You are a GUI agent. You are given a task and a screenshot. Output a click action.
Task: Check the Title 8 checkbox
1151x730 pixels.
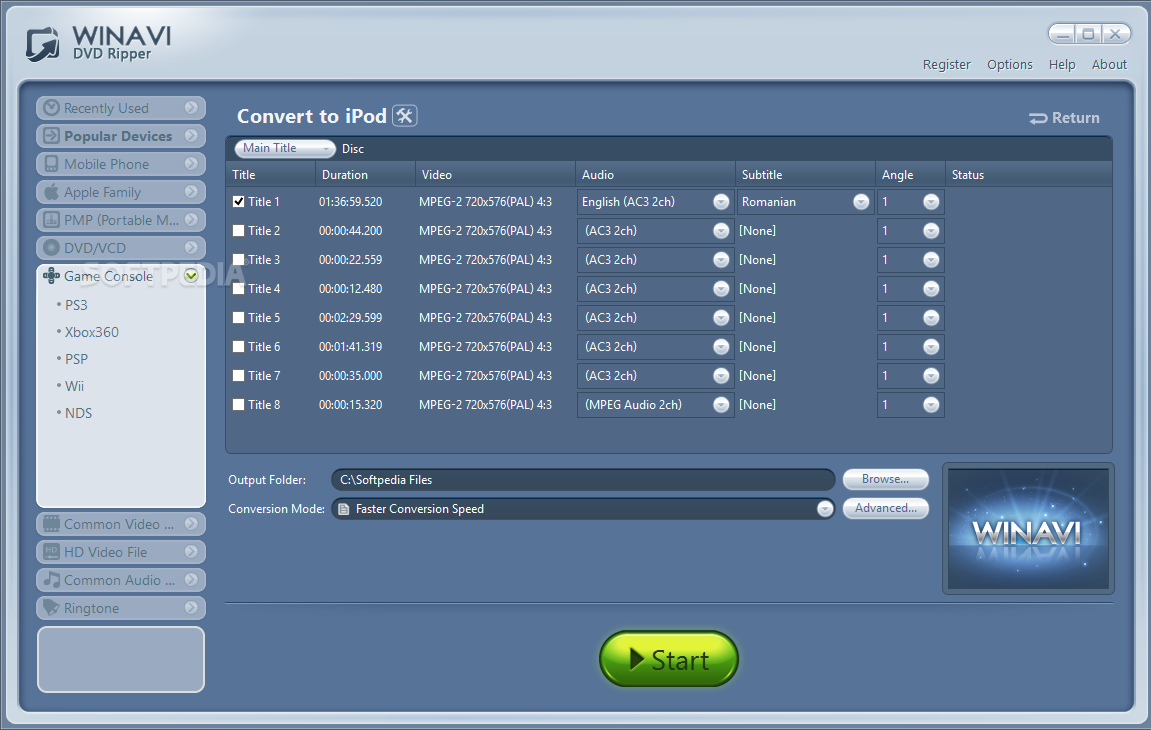239,405
